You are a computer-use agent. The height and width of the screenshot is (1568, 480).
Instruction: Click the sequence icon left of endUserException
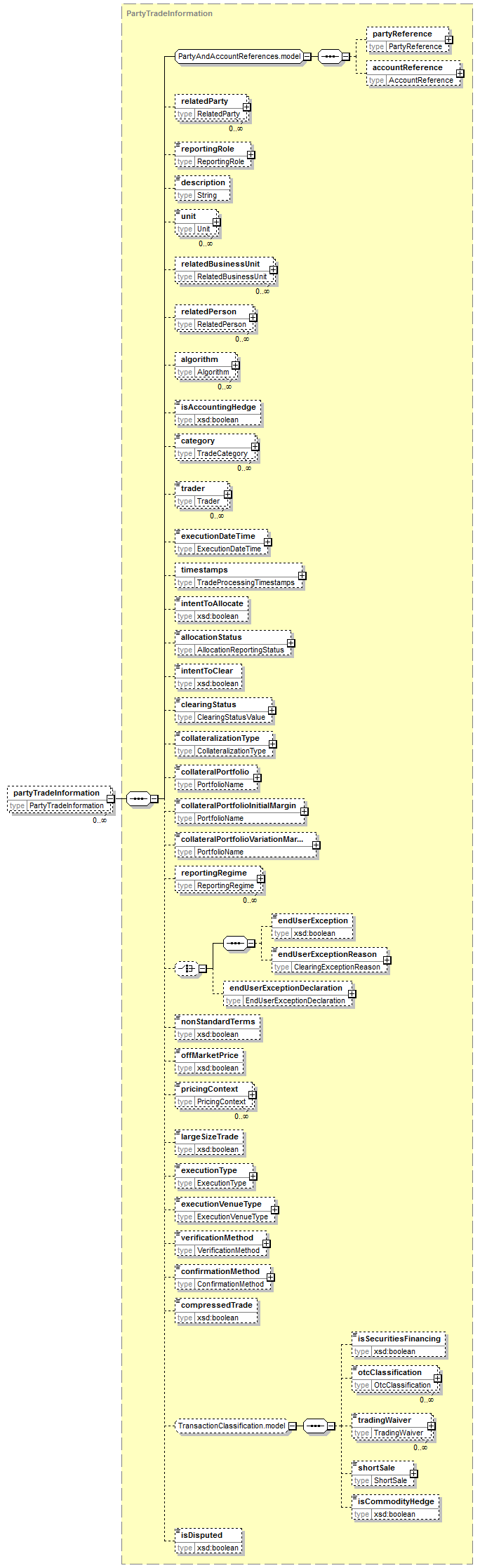tap(234, 943)
